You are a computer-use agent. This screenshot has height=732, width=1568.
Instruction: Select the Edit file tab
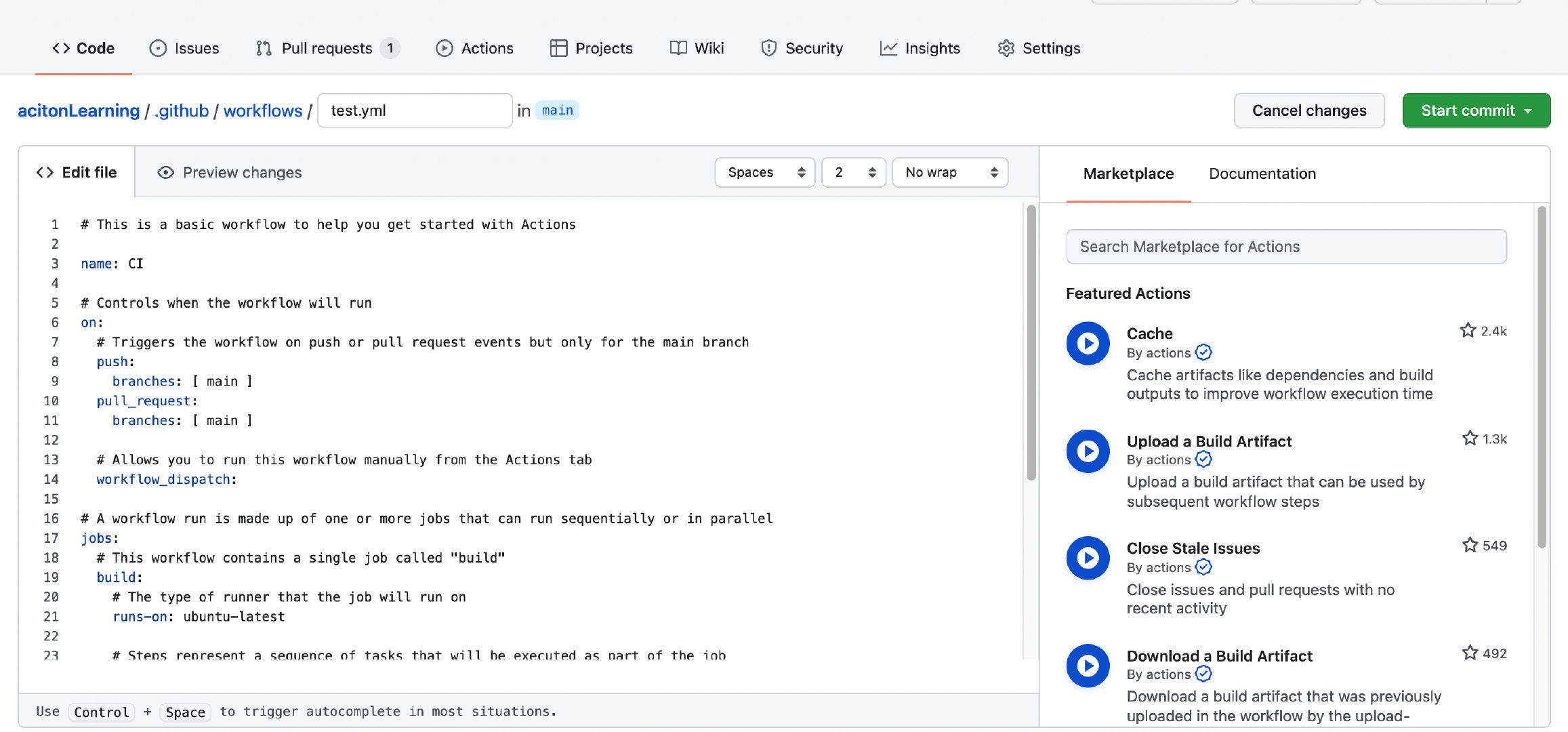click(77, 172)
